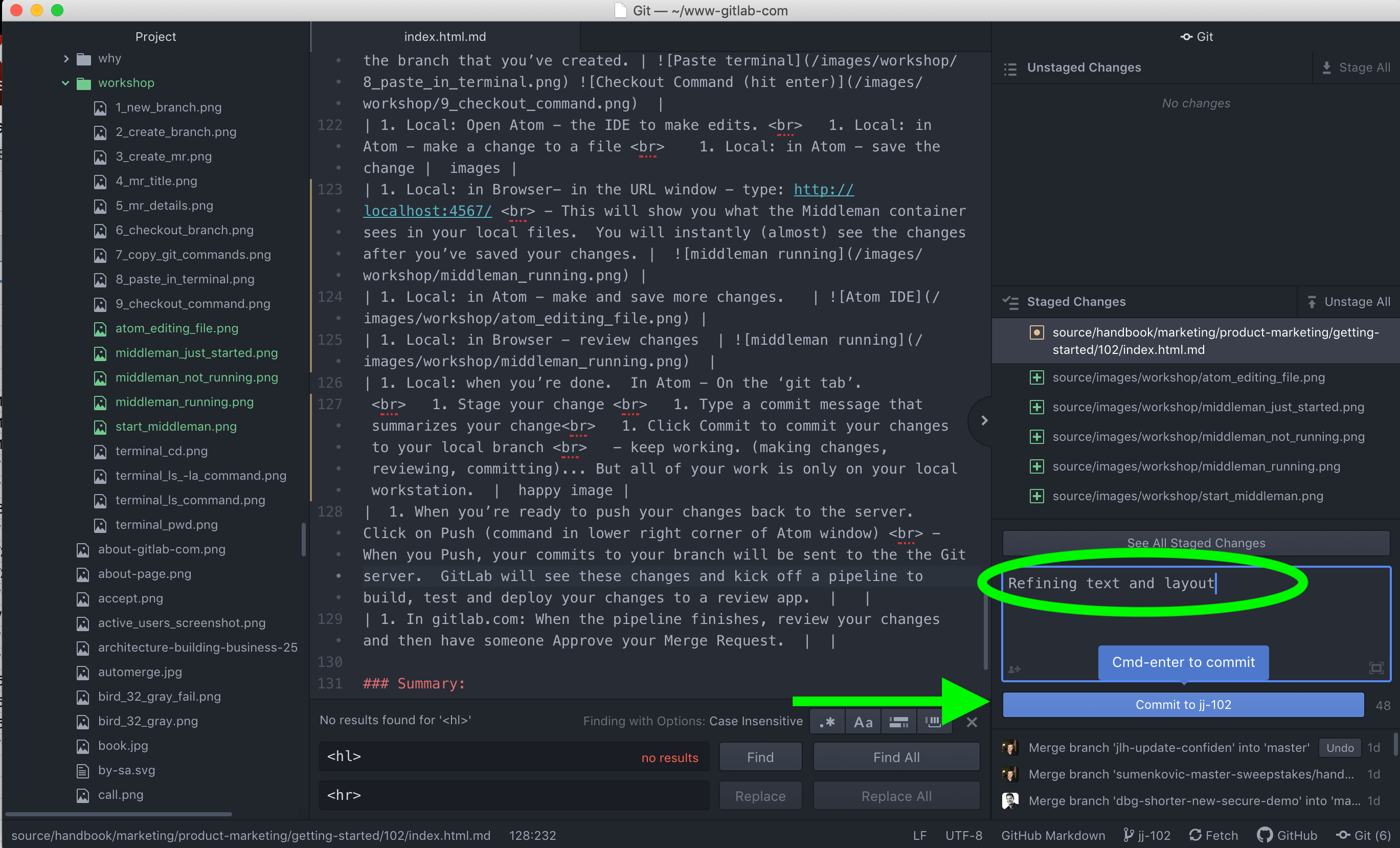
Task: Click the Replace button
Action: [x=760, y=796]
